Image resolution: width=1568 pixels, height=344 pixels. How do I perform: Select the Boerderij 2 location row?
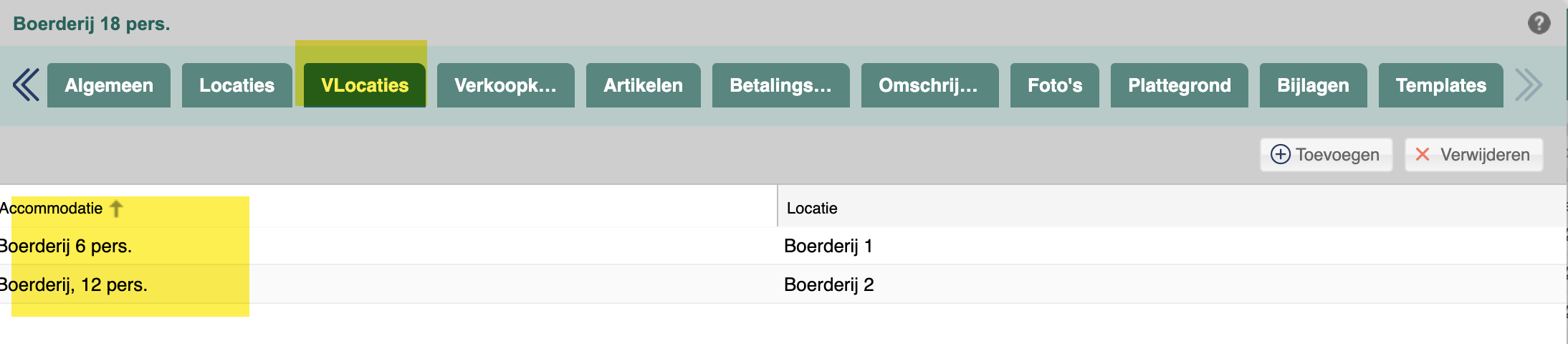coord(783,285)
